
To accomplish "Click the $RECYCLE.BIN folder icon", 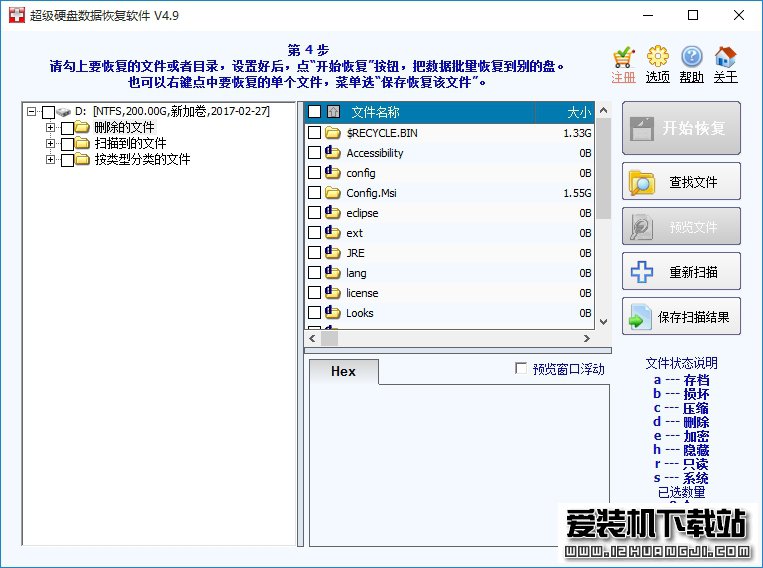I will 333,132.
